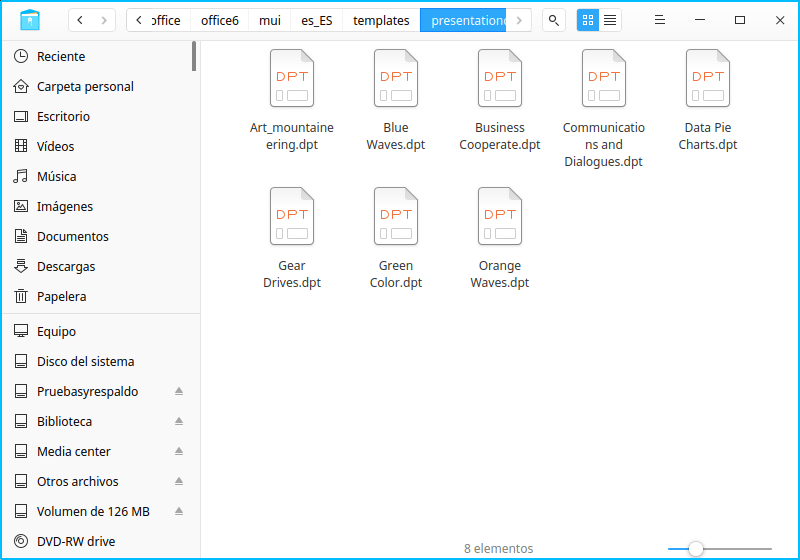Select Orange Waves.dpt file
This screenshot has width=800, height=560.
500,238
